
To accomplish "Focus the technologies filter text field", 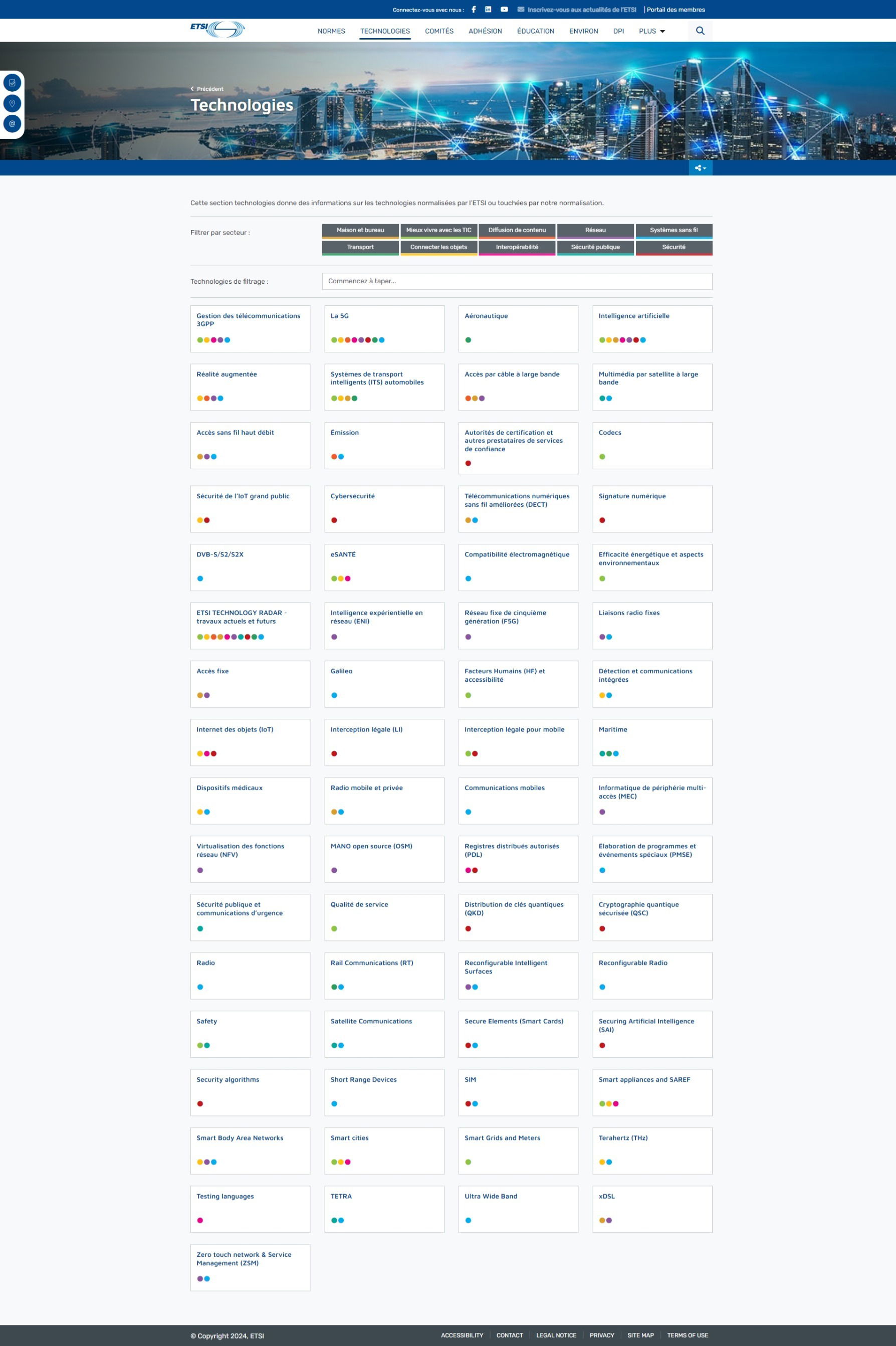I will 517,281.
